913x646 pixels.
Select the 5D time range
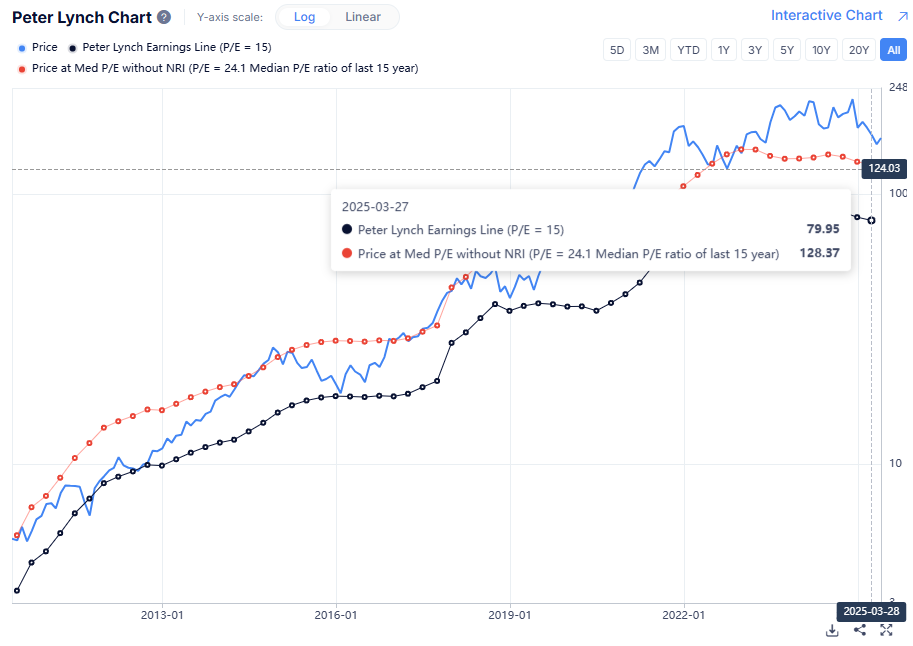coord(617,50)
